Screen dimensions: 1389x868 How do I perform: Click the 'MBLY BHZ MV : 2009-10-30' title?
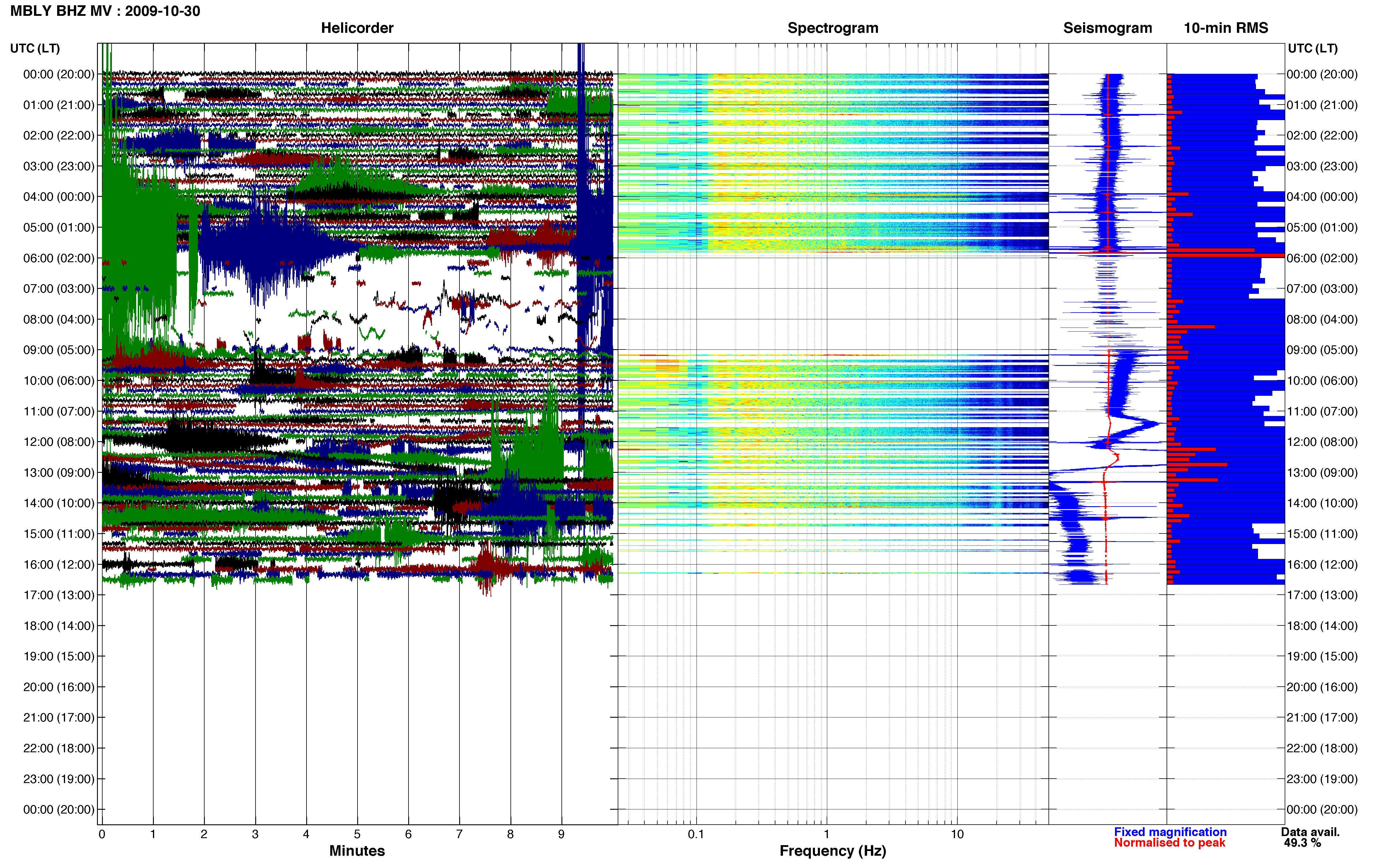point(105,11)
